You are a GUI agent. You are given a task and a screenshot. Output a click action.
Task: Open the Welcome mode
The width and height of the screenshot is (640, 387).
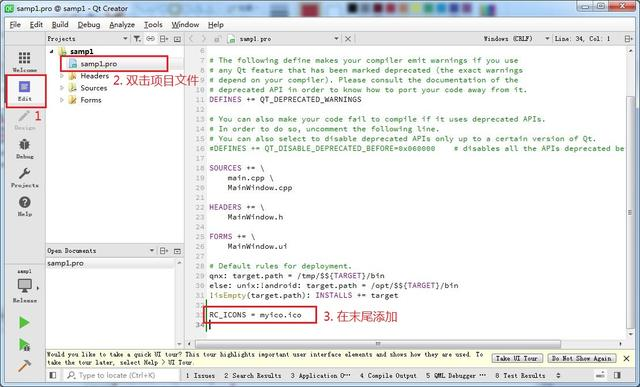coord(24,61)
